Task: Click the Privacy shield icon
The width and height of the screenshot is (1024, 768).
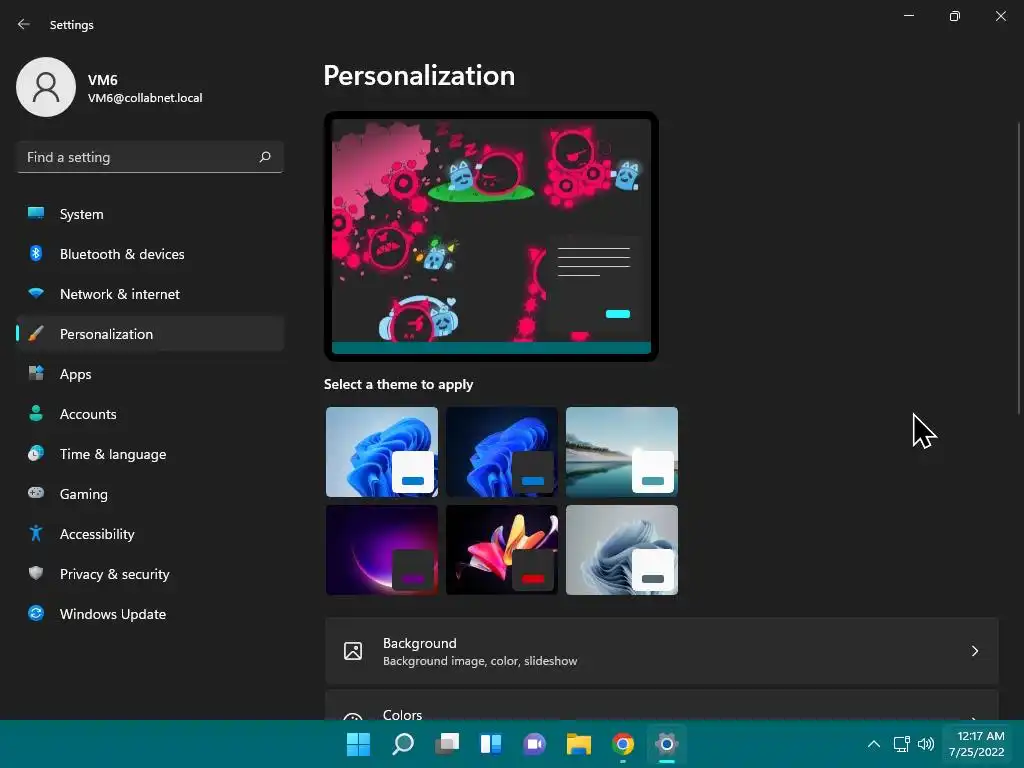Action: [x=36, y=573]
